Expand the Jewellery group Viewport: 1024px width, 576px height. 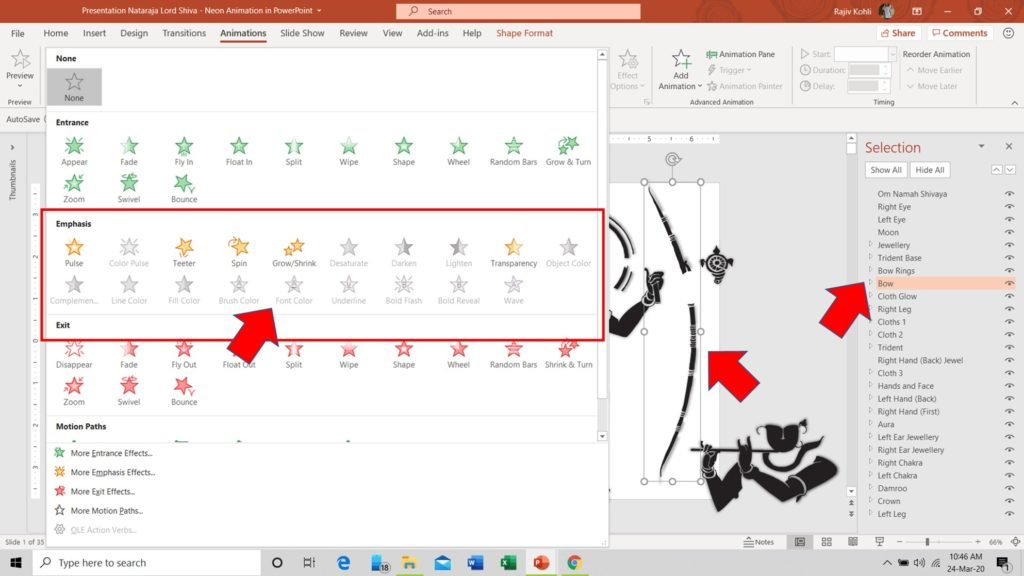(x=871, y=244)
